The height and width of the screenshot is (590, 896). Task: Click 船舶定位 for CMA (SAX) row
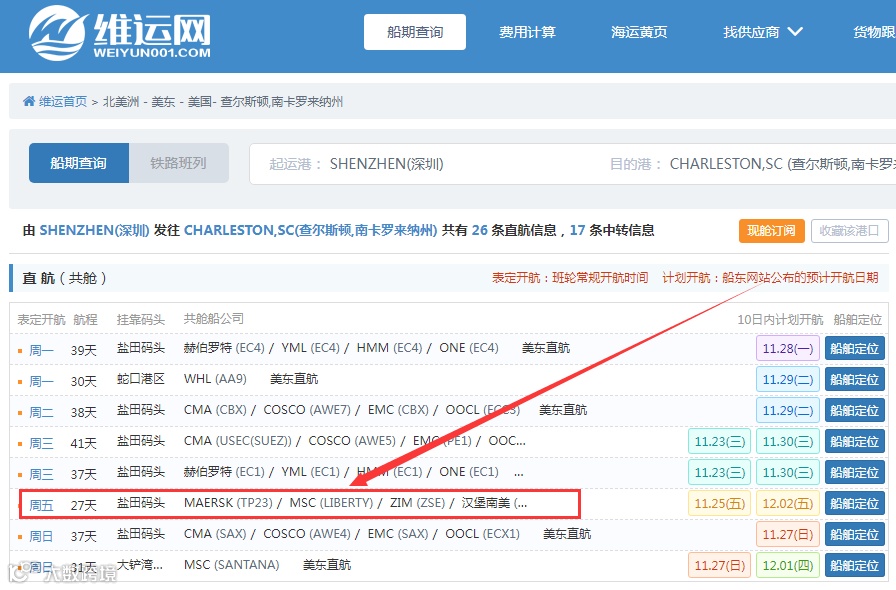(x=855, y=534)
